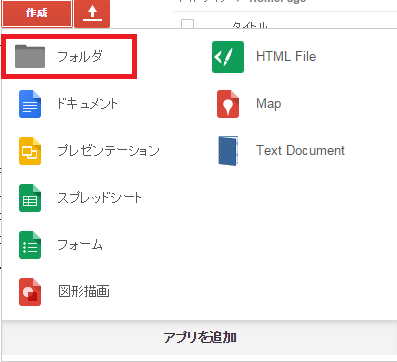This screenshot has height=362, width=397.
Task: Choose HTML File from menu
Action: tap(286, 56)
